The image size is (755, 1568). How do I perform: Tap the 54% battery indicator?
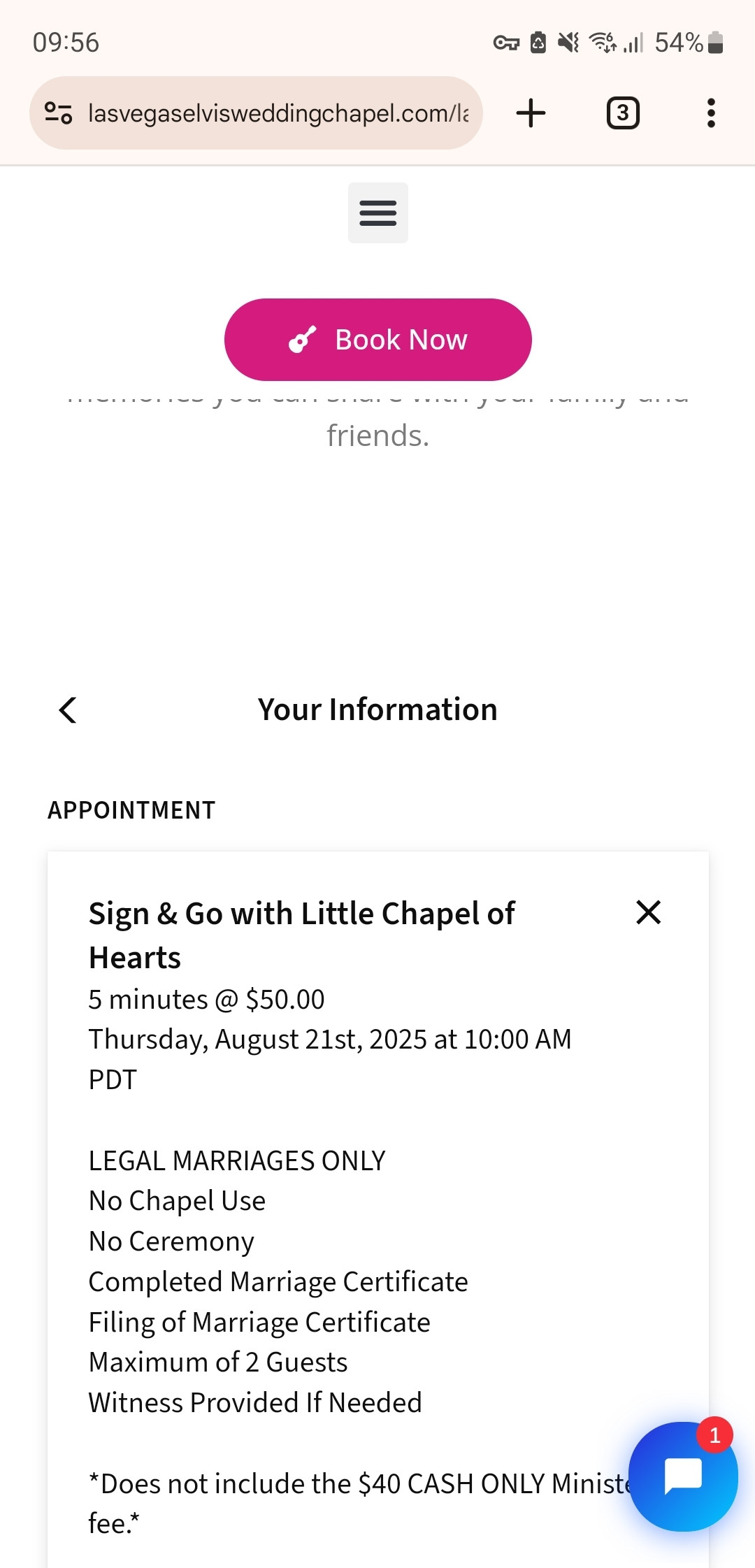coord(689,43)
